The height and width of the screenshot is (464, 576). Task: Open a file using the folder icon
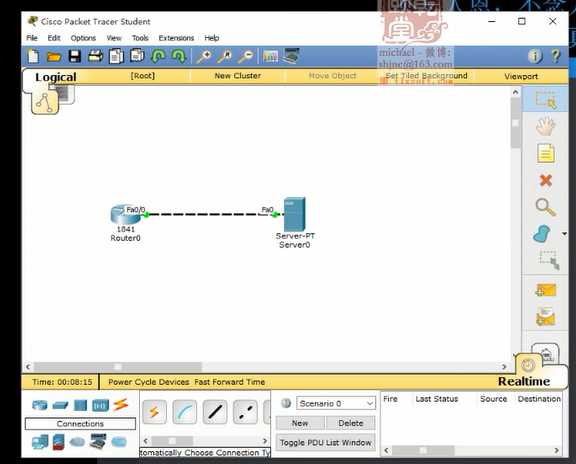(54, 57)
